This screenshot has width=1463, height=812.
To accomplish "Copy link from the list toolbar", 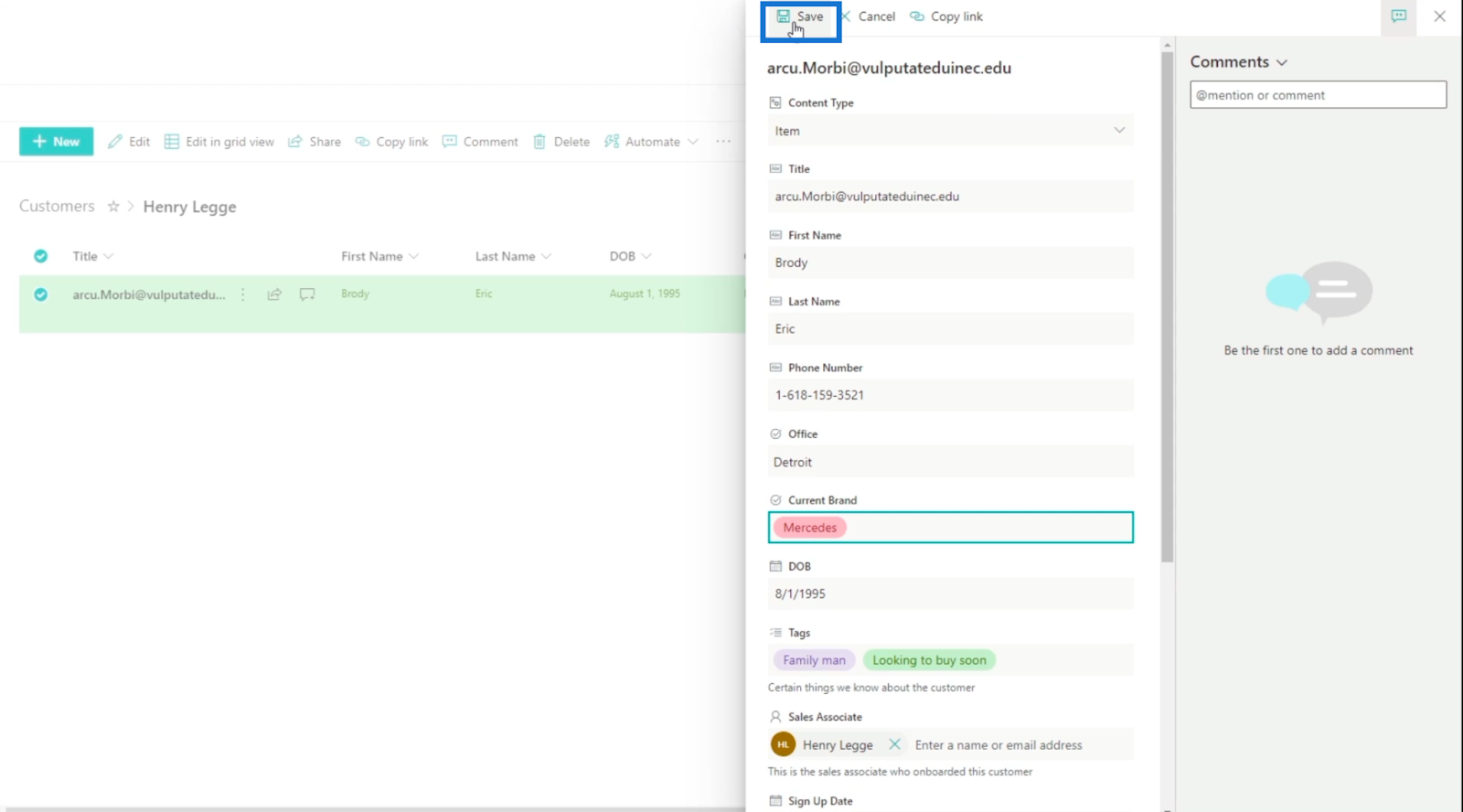I will [x=391, y=142].
